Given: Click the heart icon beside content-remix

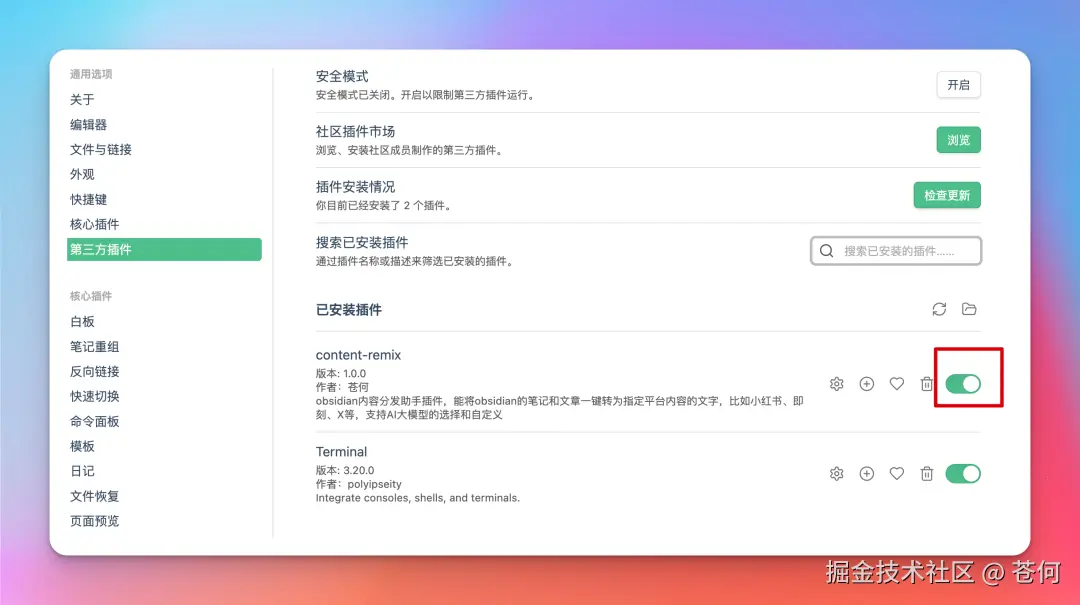Looking at the screenshot, I should coord(896,383).
